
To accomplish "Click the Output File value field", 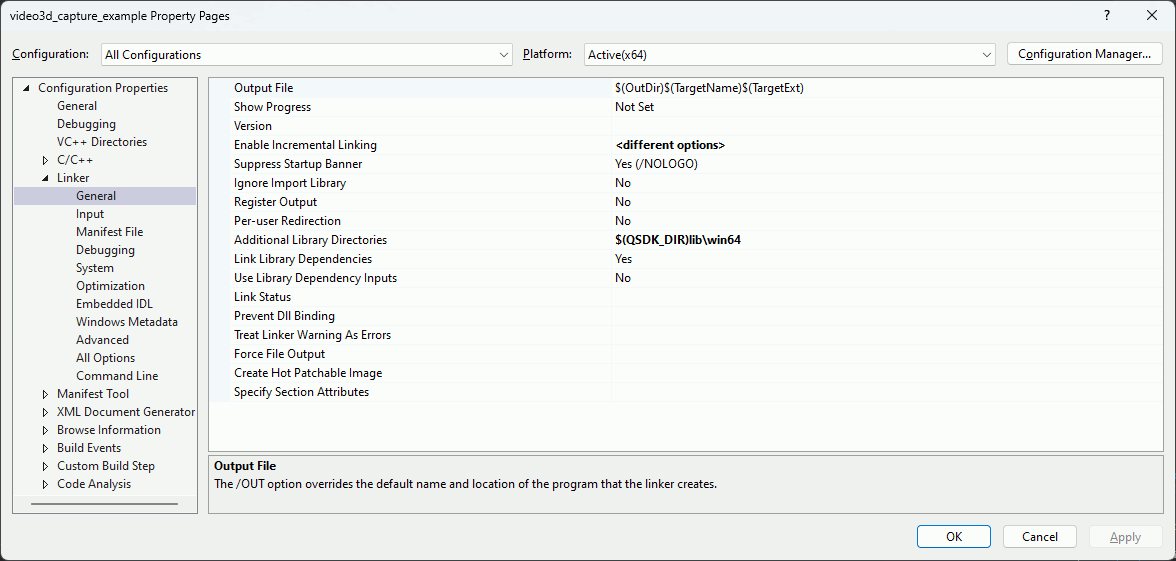I will [x=886, y=88].
